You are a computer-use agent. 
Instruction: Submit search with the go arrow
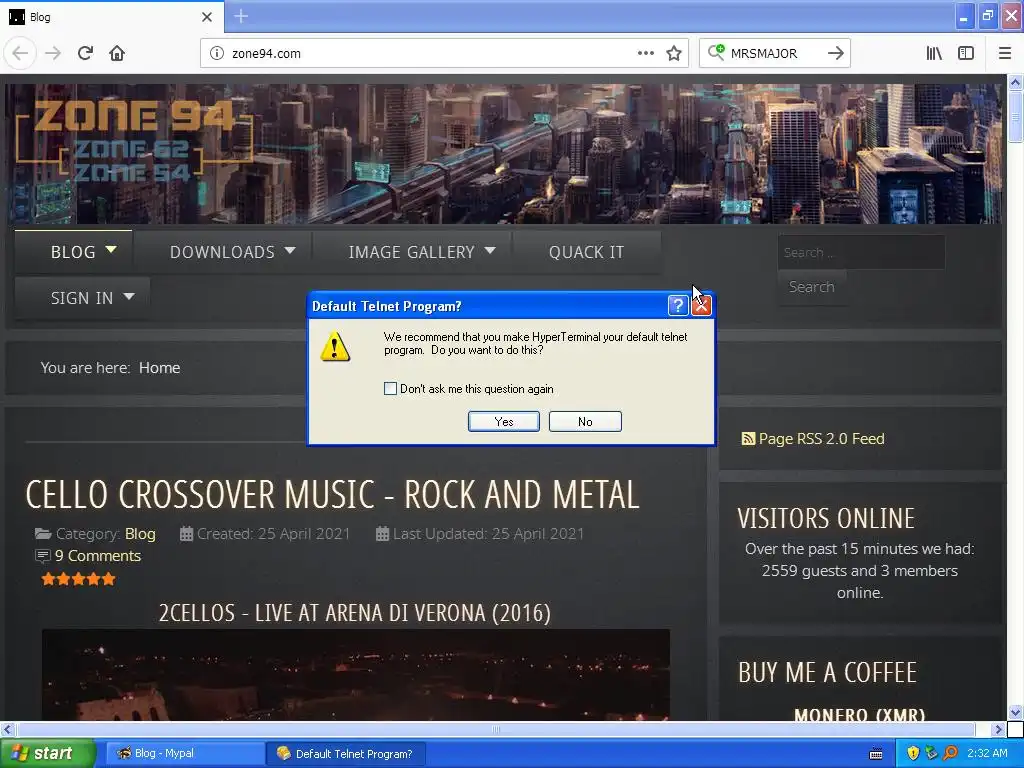(x=835, y=53)
